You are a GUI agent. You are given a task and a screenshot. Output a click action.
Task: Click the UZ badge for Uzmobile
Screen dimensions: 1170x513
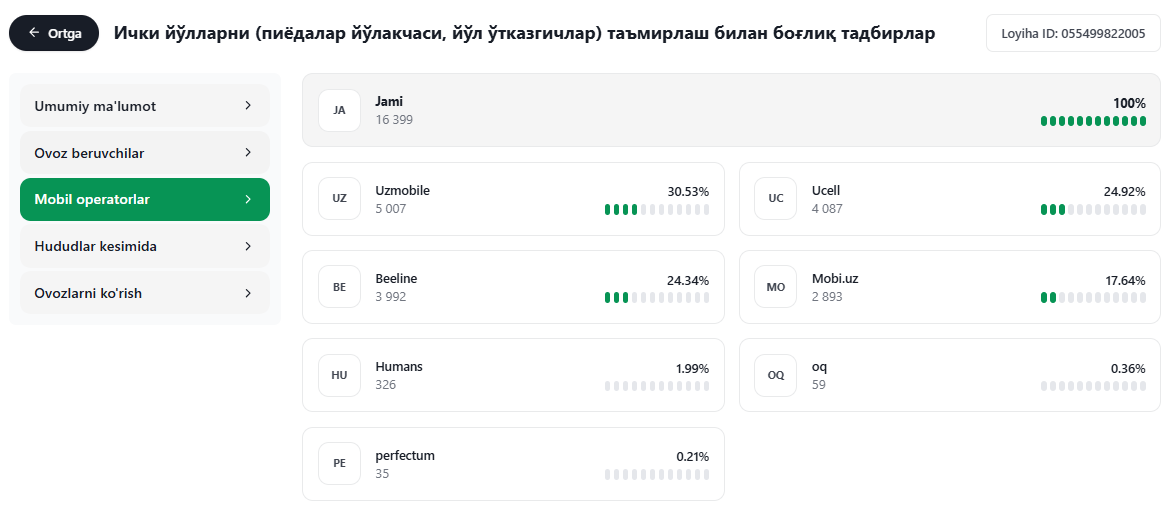tap(340, 198)
